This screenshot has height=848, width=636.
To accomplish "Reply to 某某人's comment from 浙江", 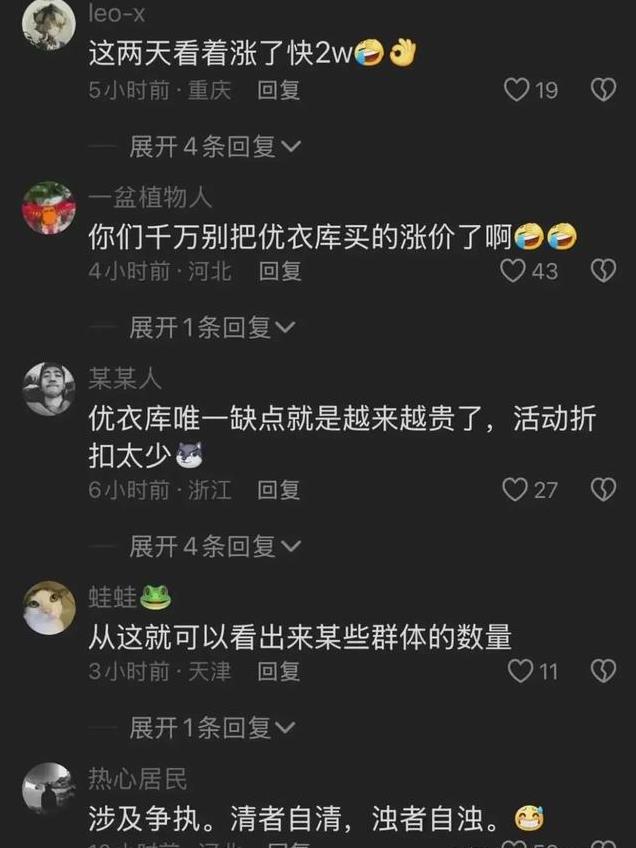I will click(278, 490).
